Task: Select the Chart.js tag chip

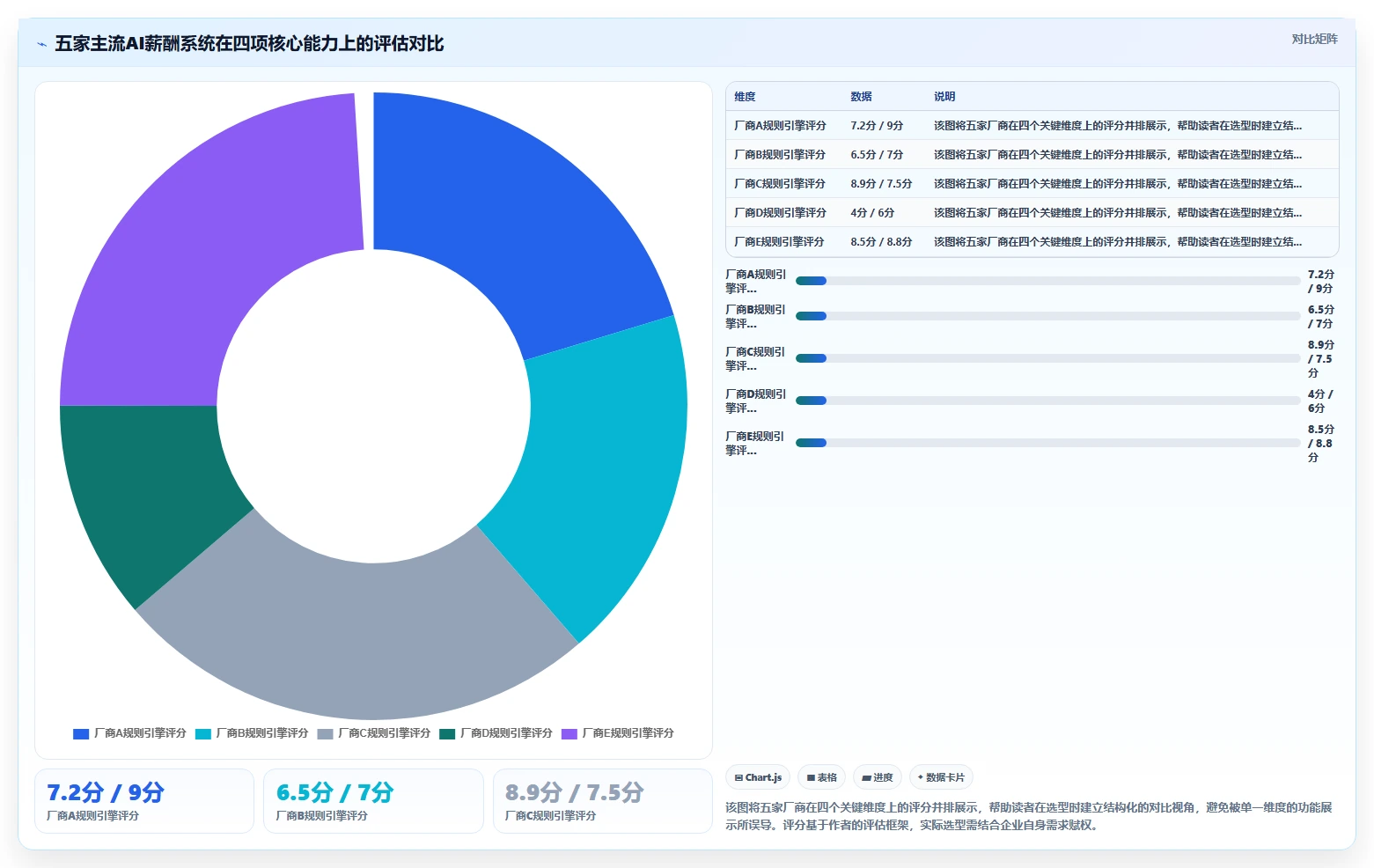Action: (758, 777)
